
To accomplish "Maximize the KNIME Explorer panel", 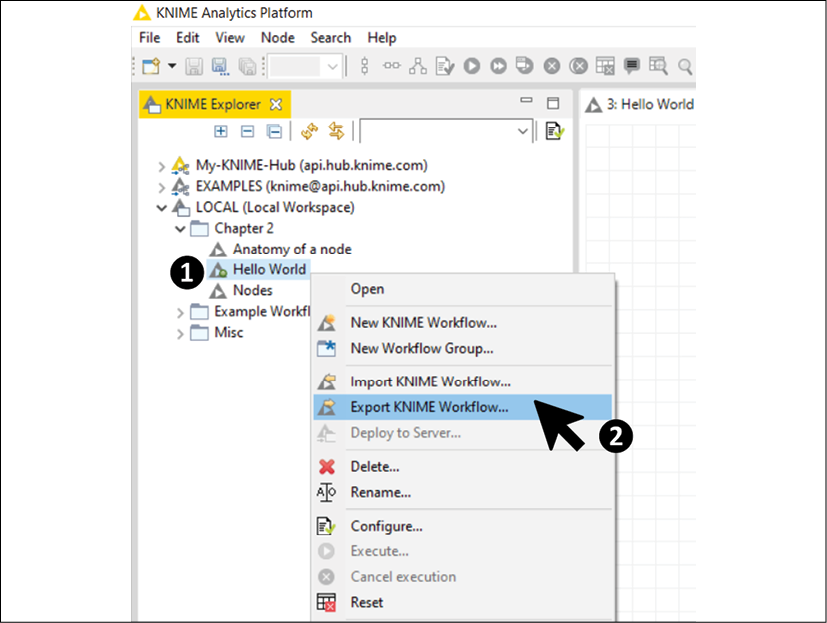I will [x=553, y=103].
